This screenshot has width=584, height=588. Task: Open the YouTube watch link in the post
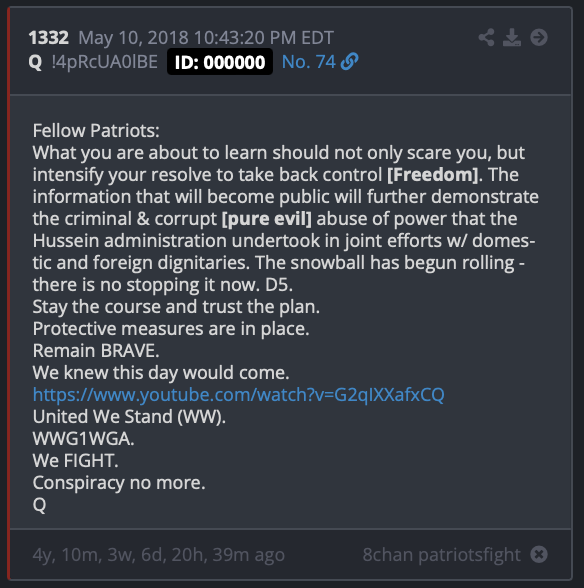coord(239,395)
